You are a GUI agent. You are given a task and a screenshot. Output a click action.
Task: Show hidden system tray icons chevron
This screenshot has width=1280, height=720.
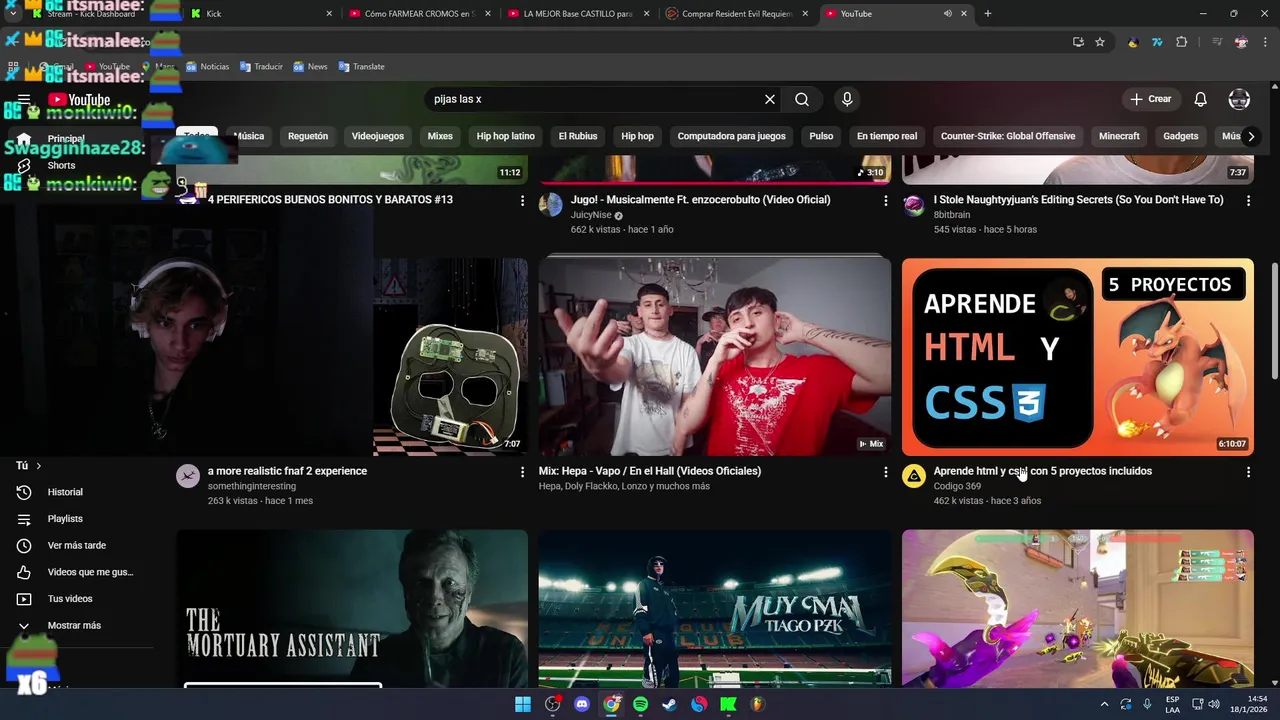tap(1104, 704)
